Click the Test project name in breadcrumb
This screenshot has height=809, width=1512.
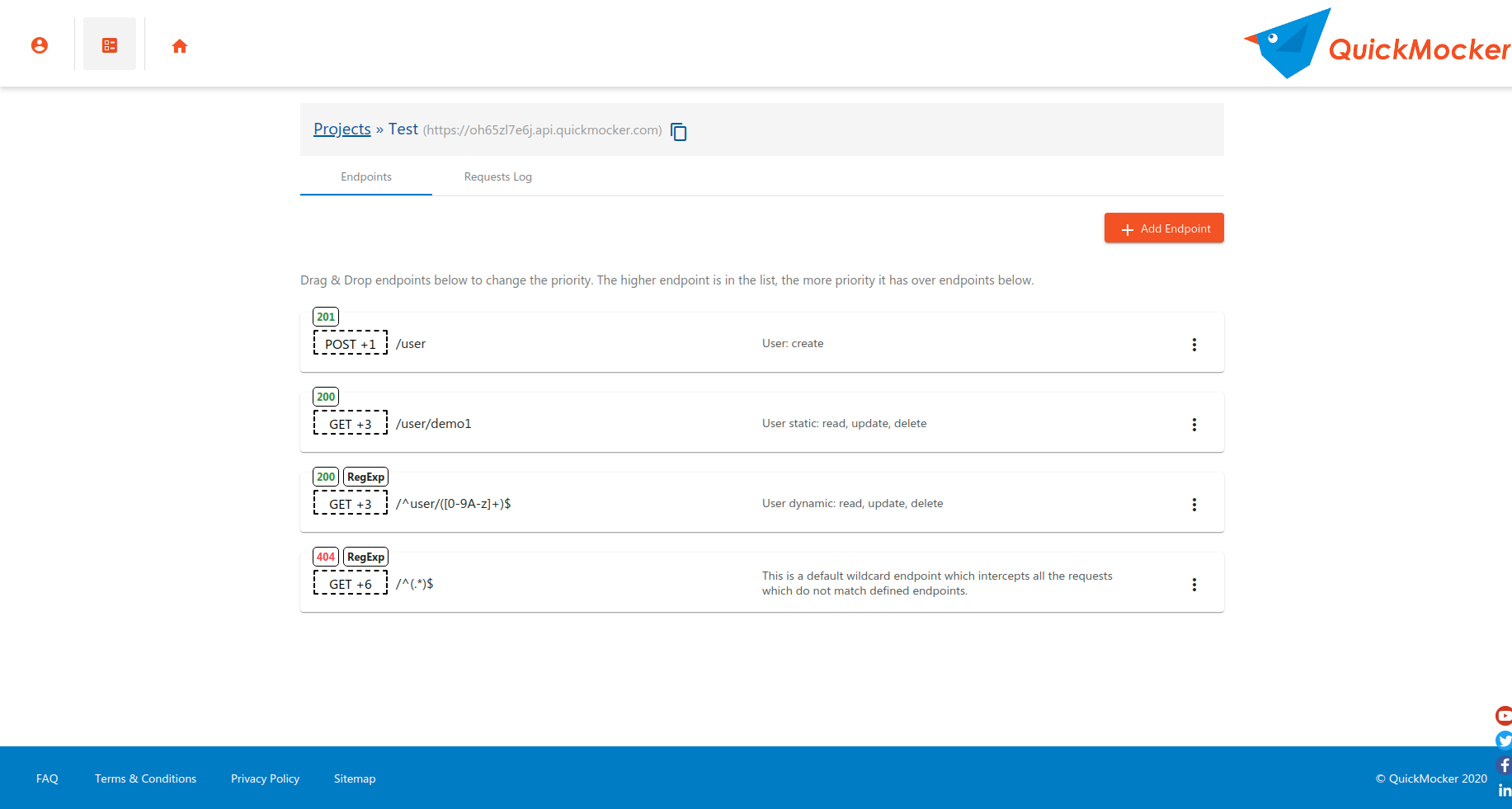click(403, 129)
